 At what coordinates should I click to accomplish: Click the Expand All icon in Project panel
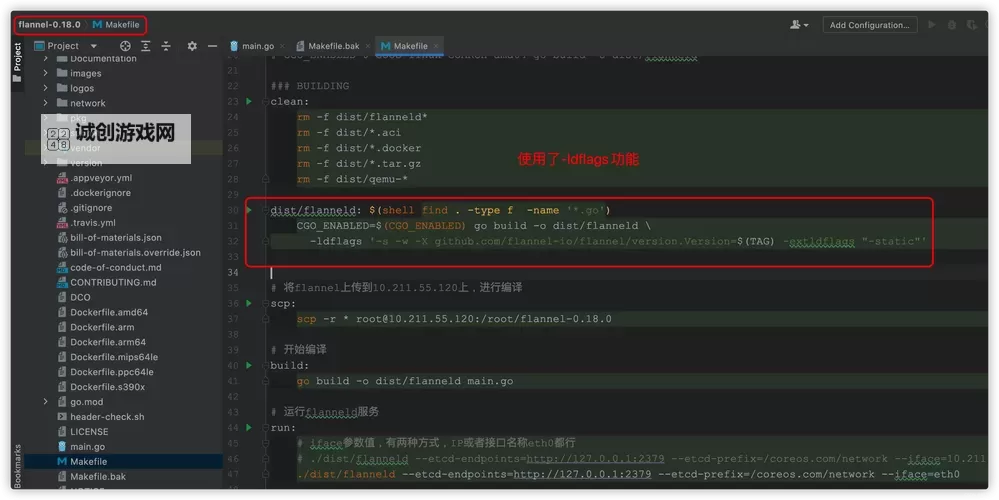[x=146, y=46]
